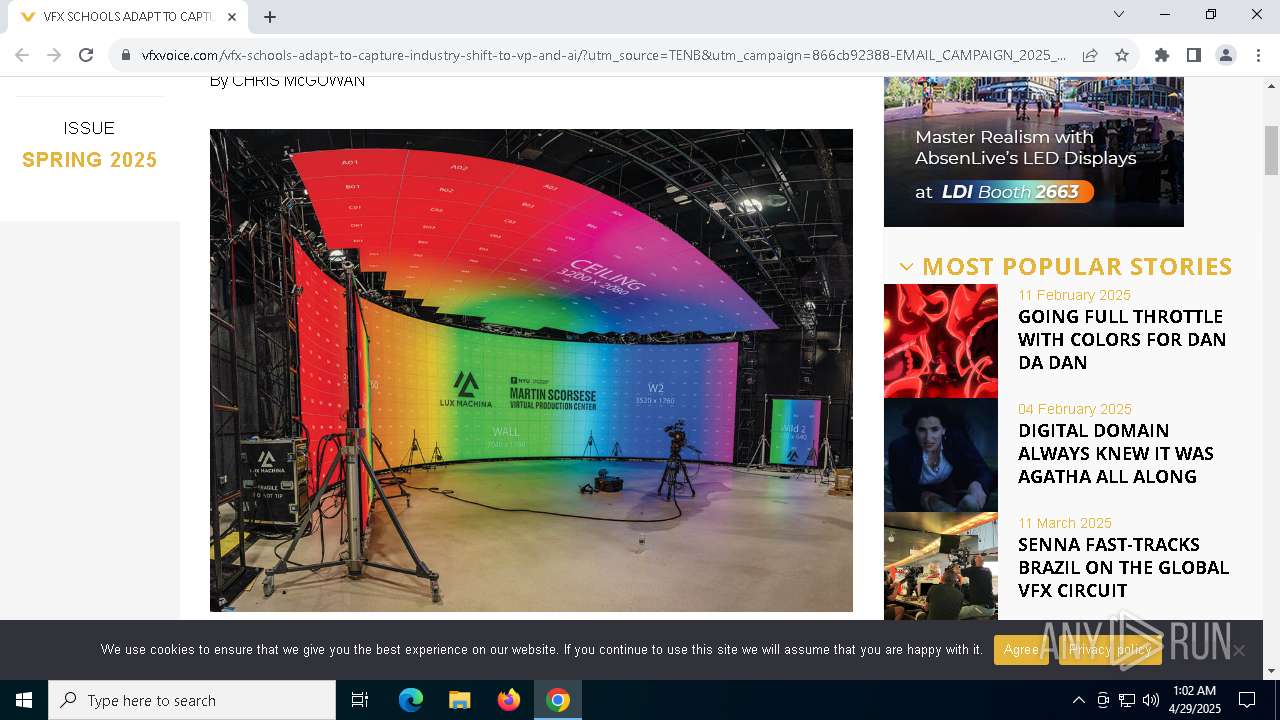Go back to previous page

coord(22,55)
